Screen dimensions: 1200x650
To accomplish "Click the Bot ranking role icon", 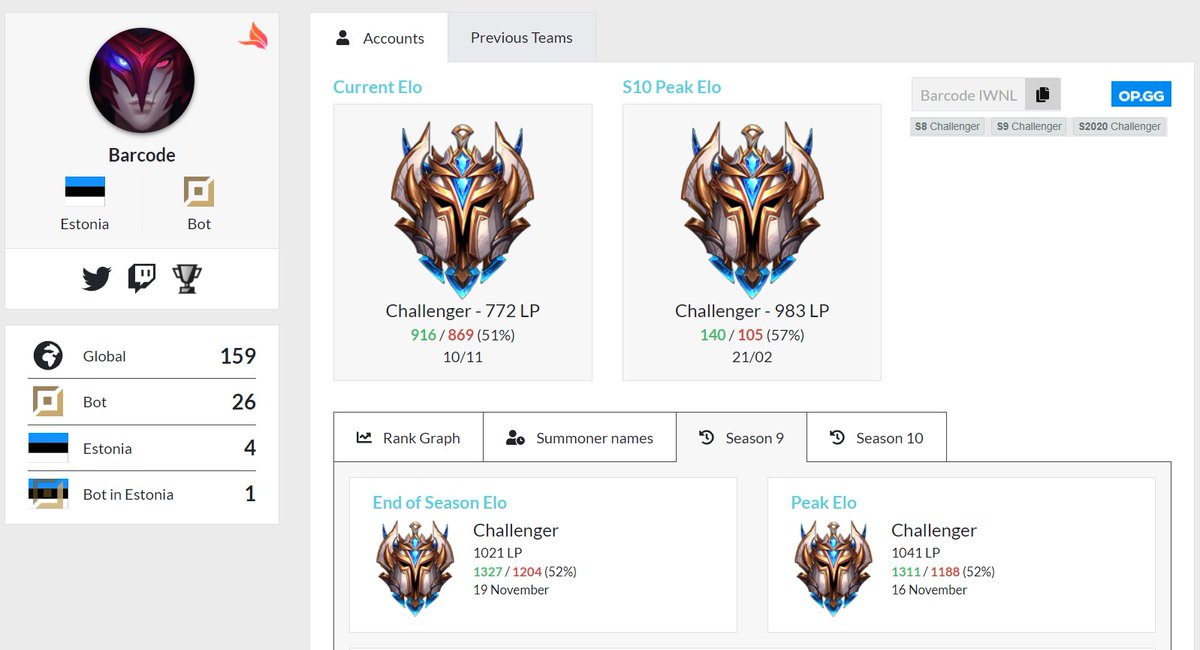I will (48, 401).
